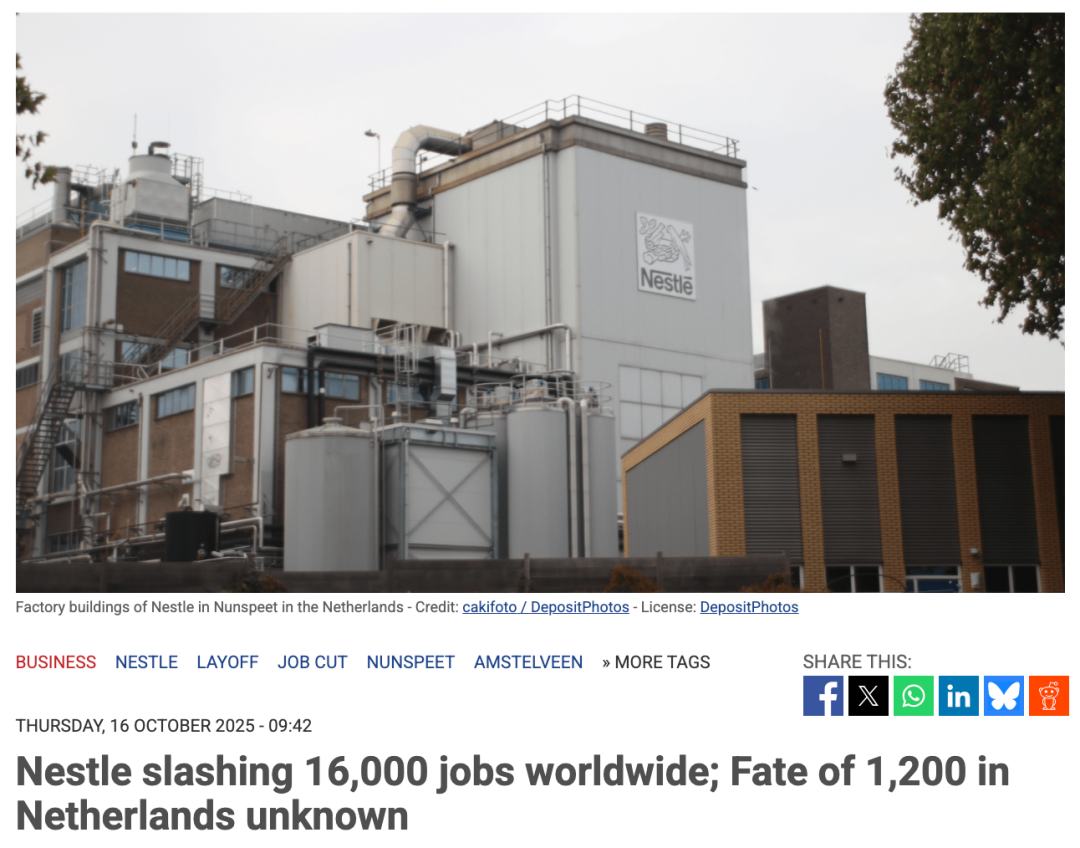
Task: Click the Nestle factory photo
Action: [540, 302]
